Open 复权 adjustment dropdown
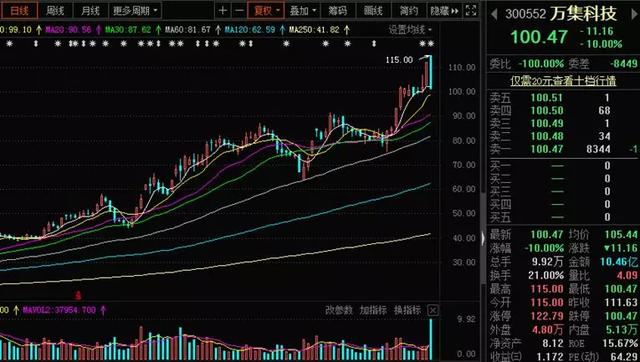This screenshot has height=362, width=640. pos(267,11)
